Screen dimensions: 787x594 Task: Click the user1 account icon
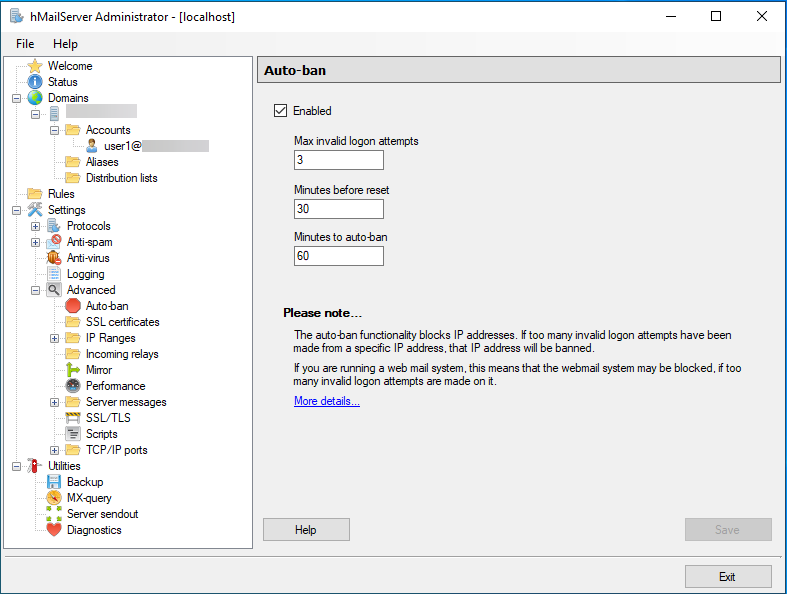(x=92, y=146)
